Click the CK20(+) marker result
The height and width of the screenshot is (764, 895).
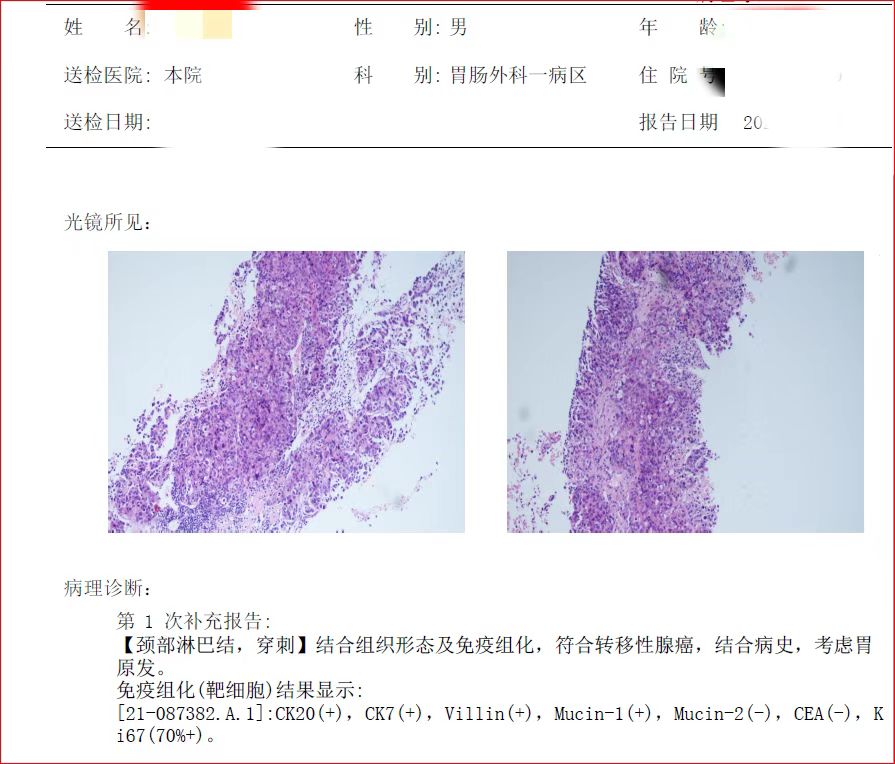tap(307, 716)
